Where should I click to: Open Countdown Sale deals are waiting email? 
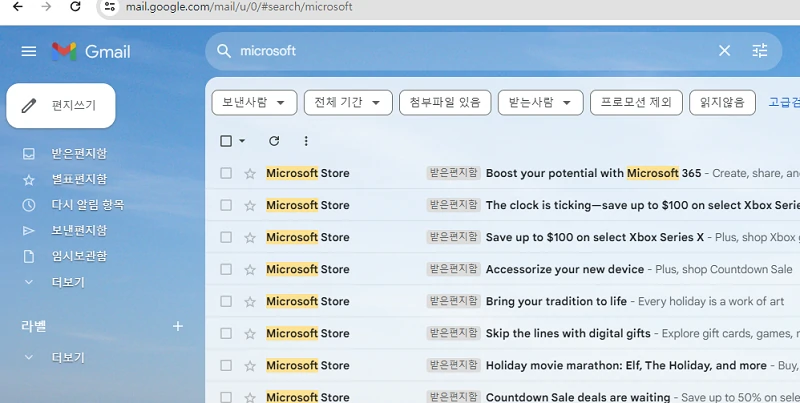tap(578, 397)
